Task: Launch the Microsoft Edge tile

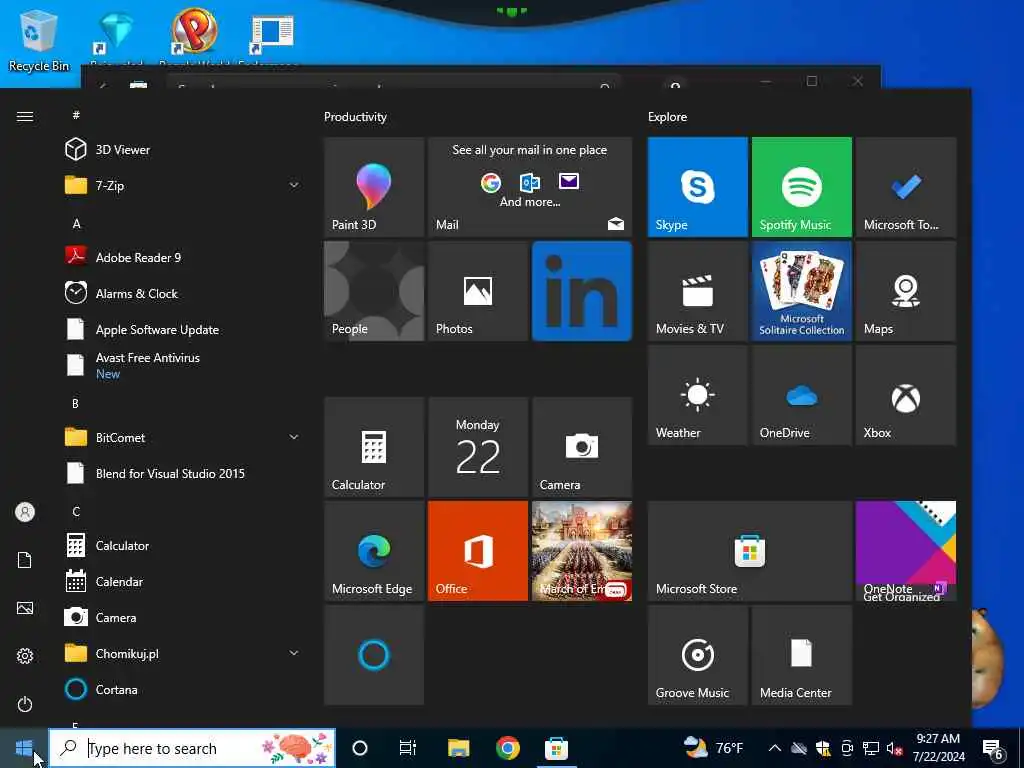Action: point(374,551)
